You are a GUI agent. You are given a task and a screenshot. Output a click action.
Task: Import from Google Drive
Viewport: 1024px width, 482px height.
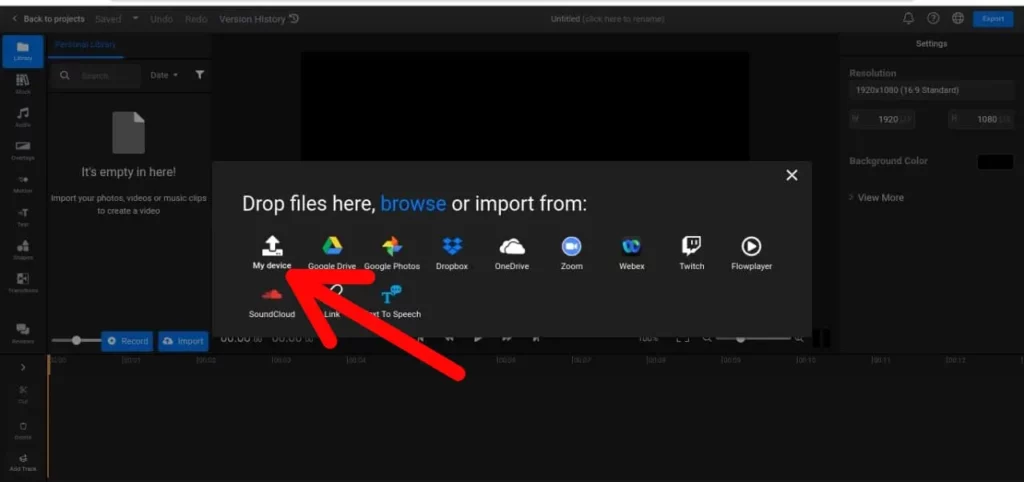[x=332, y=253]
